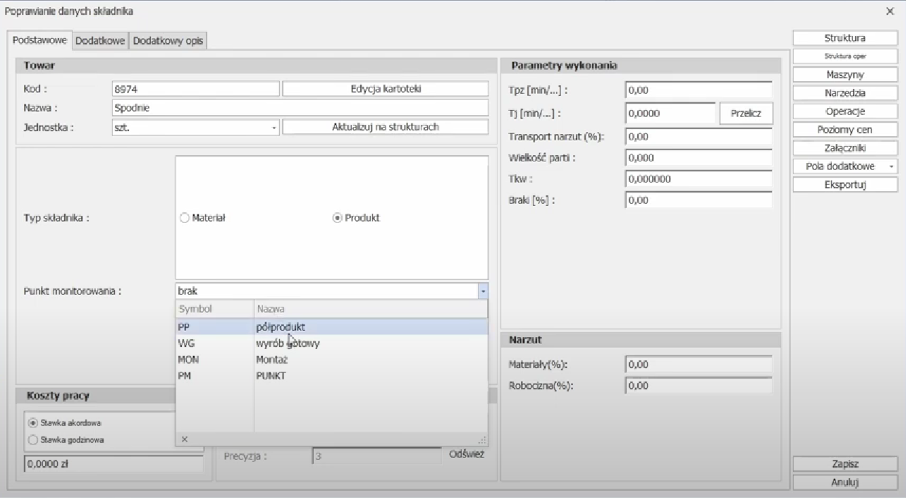Open the Dodatkowy opis tab
906x498 pixels.
168,40
